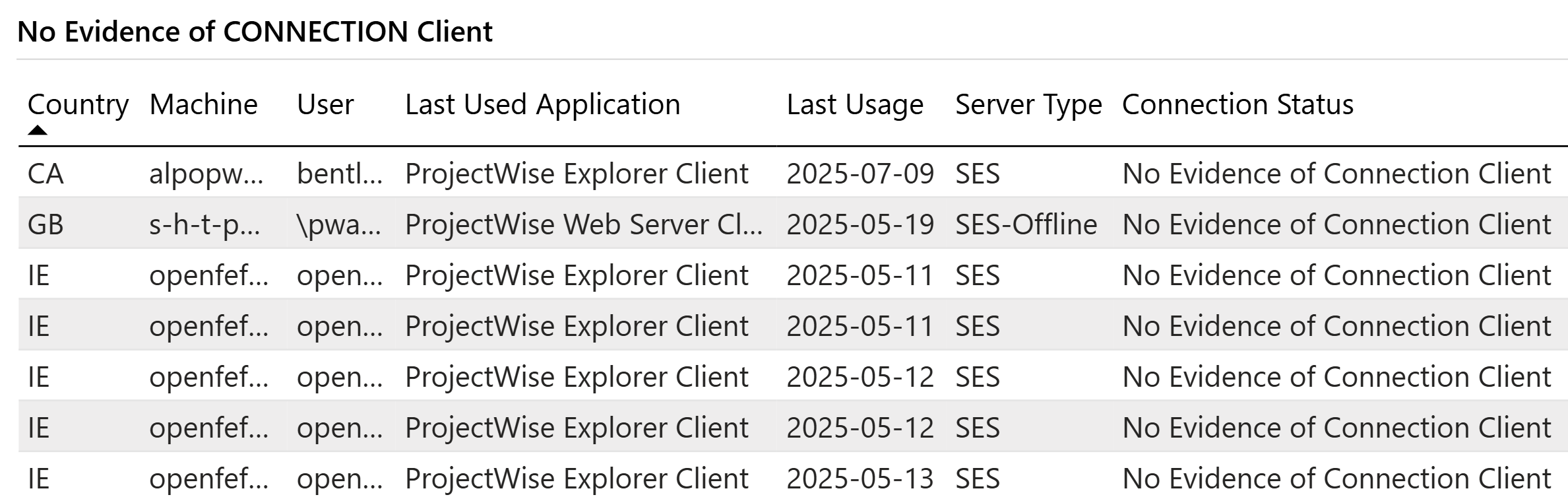Viewport: 1568px width, 499px height.
Task: Sort by Last Used Application header
Action: 542,105
